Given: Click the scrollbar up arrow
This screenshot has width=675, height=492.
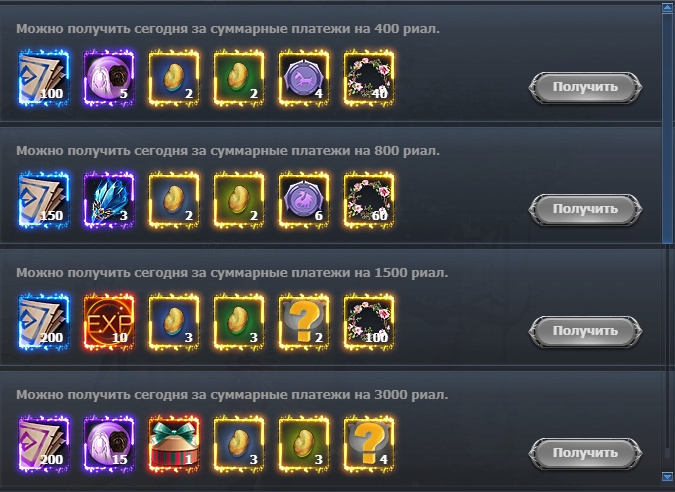Looking at the screenshot, I should [x=667, y=8].
